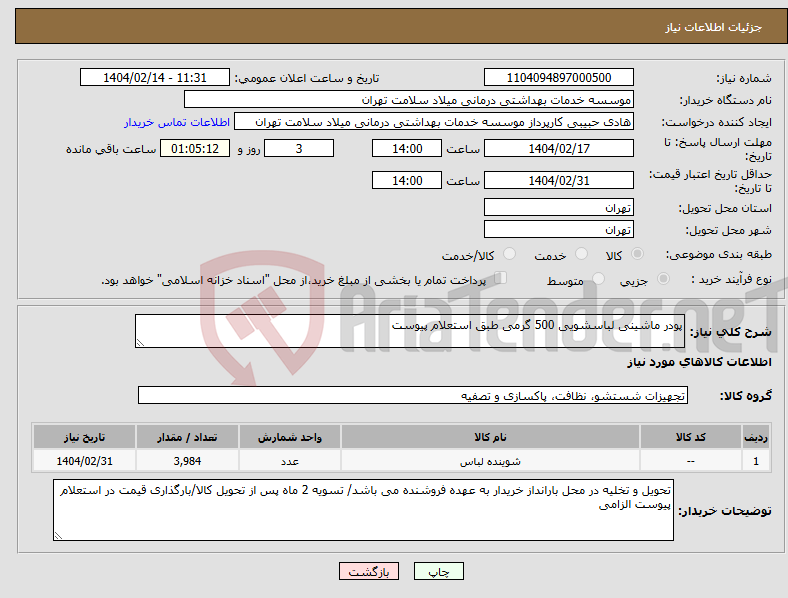Viewport: 788px width, 598px height.
Task: Click announcement date field 1404/02/14 - 11:31
Action: [x=155, y=78]
